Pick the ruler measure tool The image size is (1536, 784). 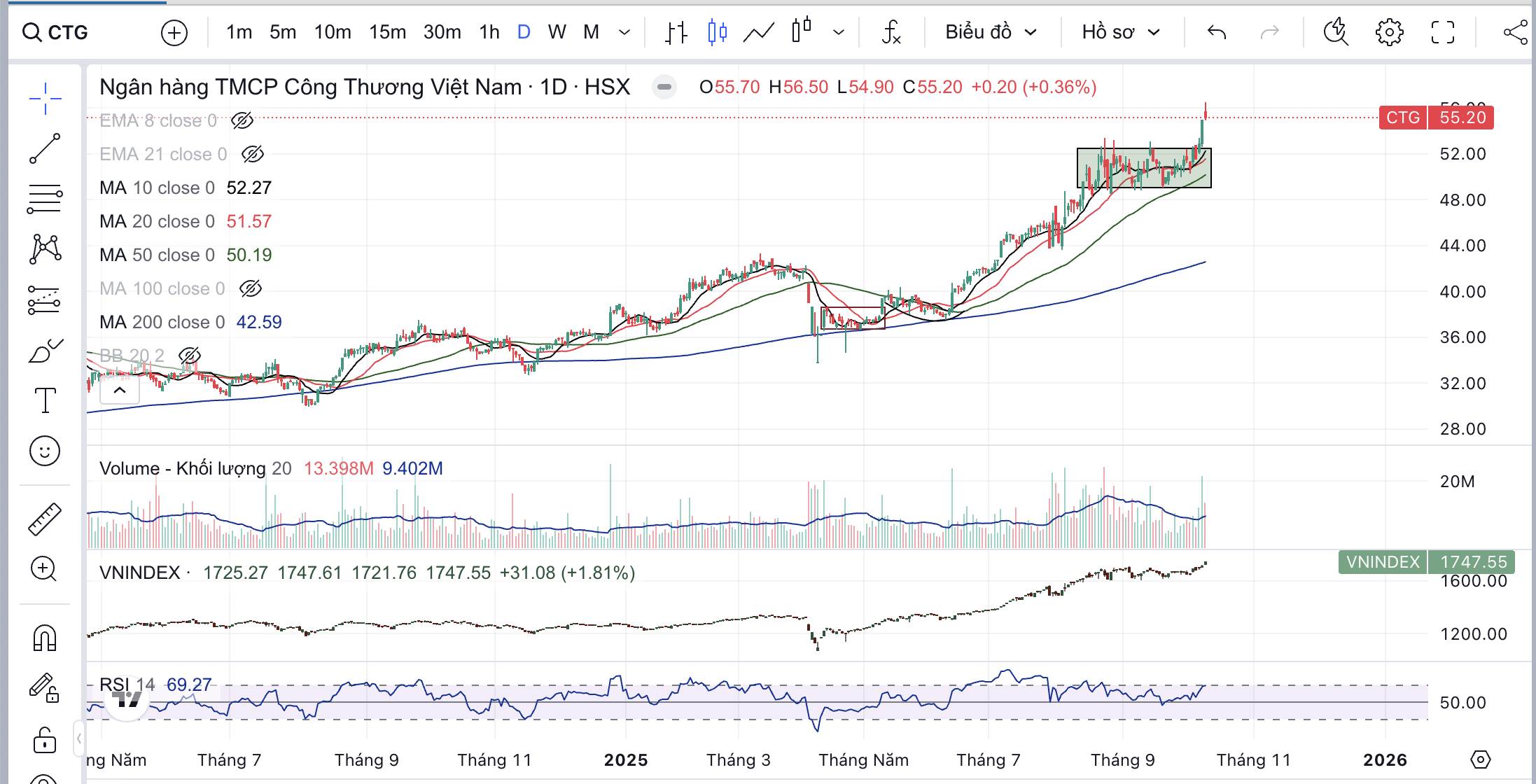click(45, 519)
